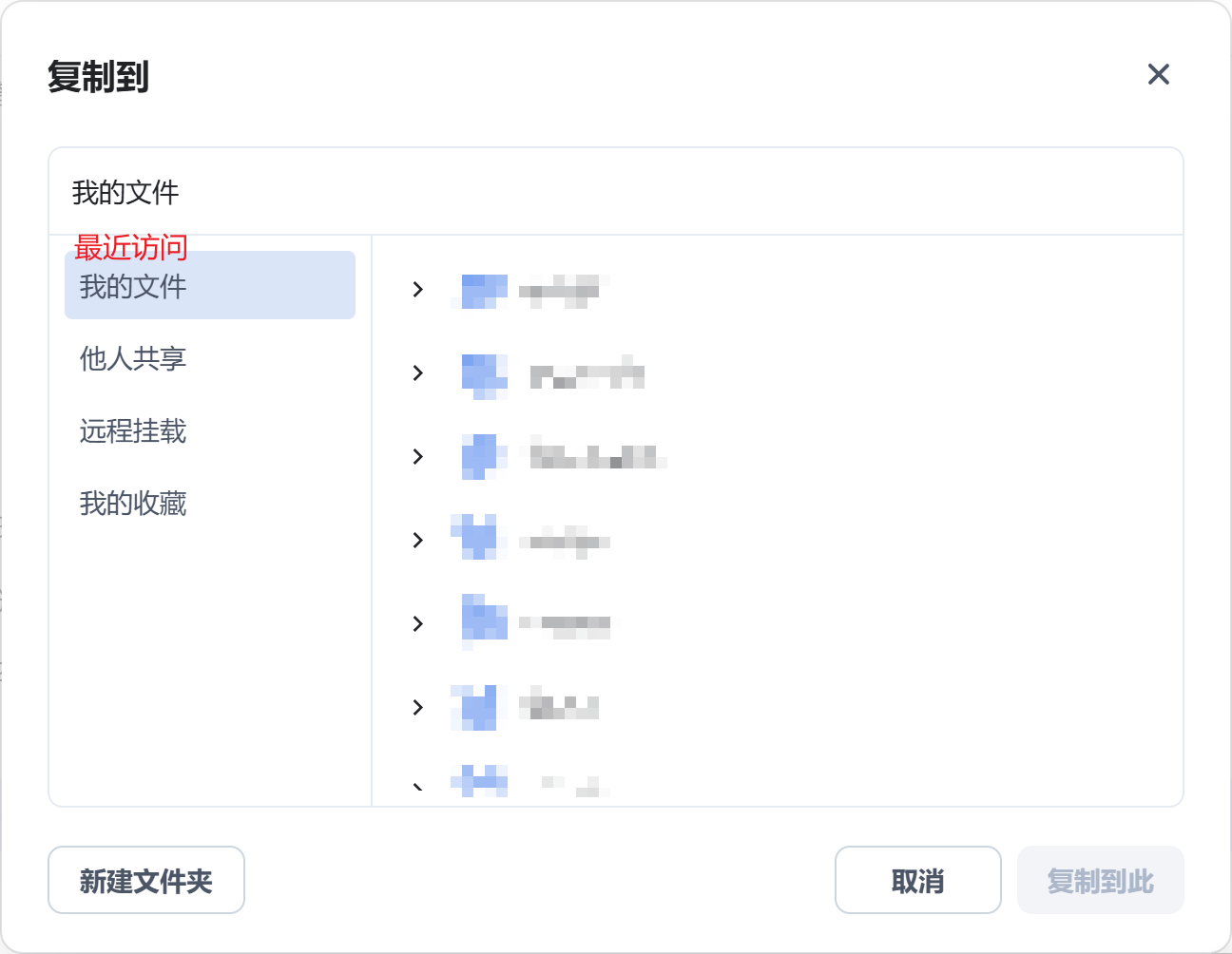Click the 取消 button
Screen dimensions: 1232x954
click(x=918, y=880)
